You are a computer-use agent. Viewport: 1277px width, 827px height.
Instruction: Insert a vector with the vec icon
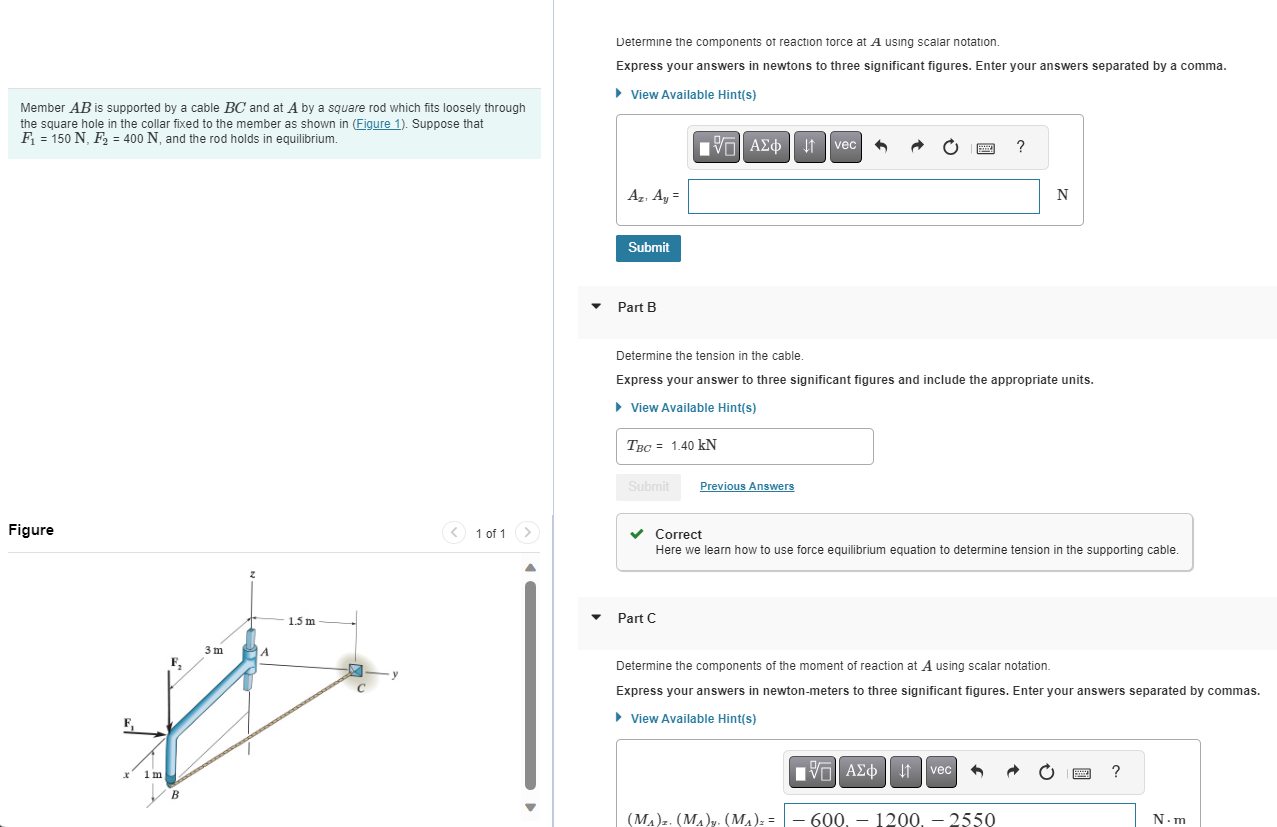pyautogui.click(x=844, y=146)
